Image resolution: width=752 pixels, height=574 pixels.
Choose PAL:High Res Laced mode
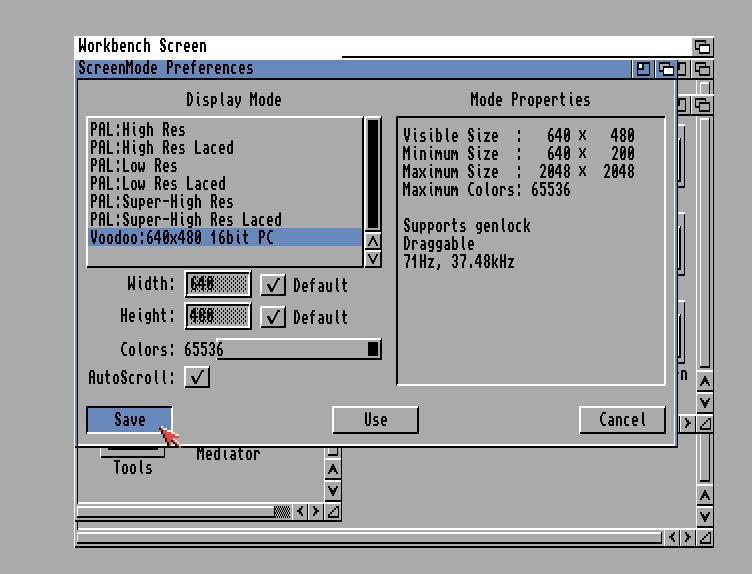pyautogui.click(x=162, y=147)
